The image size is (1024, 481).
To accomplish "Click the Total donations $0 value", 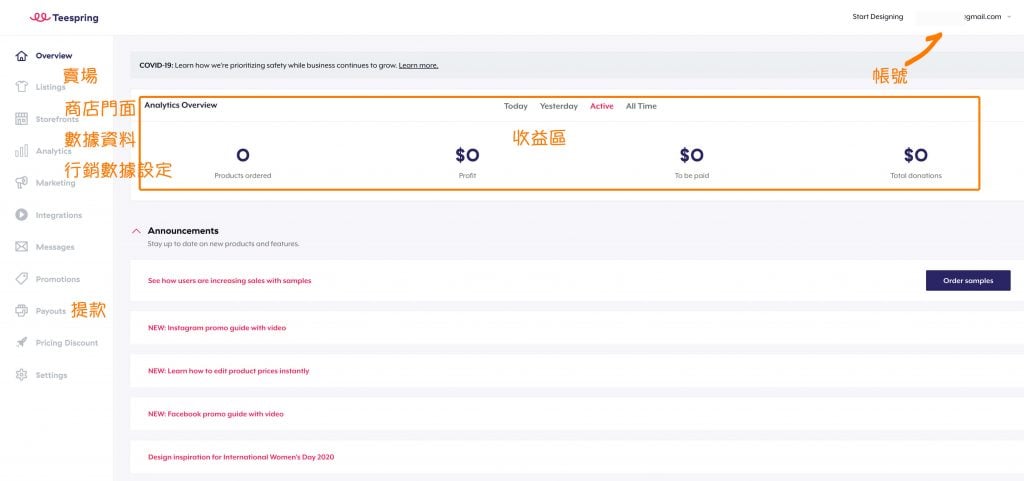I will pyautogui.click(x=916, y=155).
